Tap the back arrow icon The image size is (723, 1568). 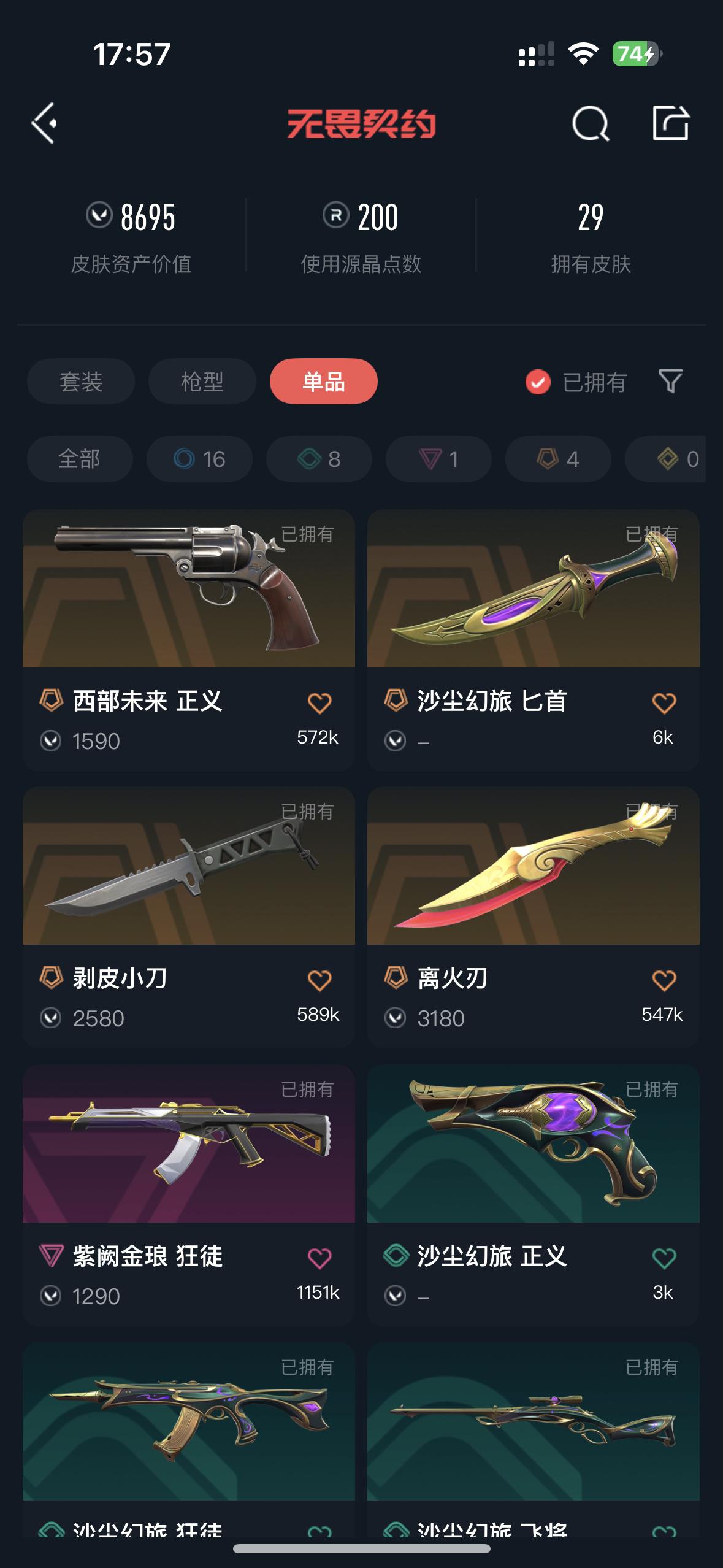pyautogui.click(x=44, y=123)
